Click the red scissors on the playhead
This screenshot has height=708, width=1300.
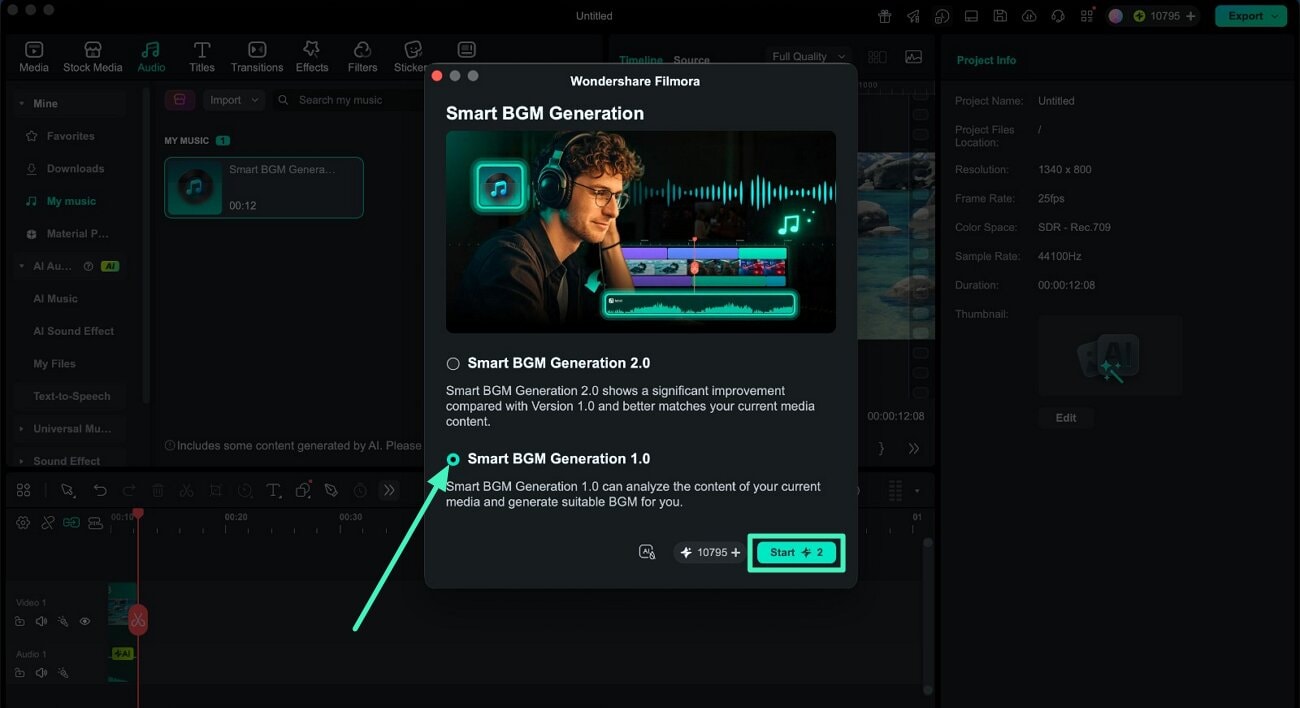138,620
